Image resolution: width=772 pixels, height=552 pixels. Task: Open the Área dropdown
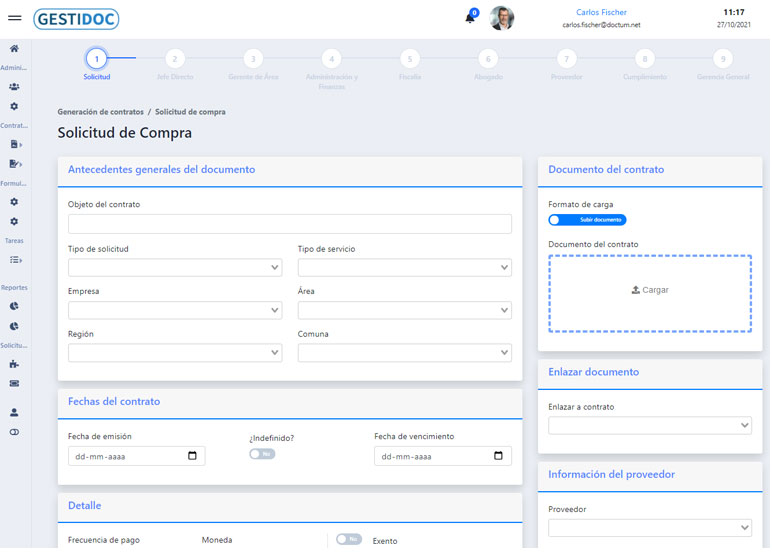coord(404,310)
